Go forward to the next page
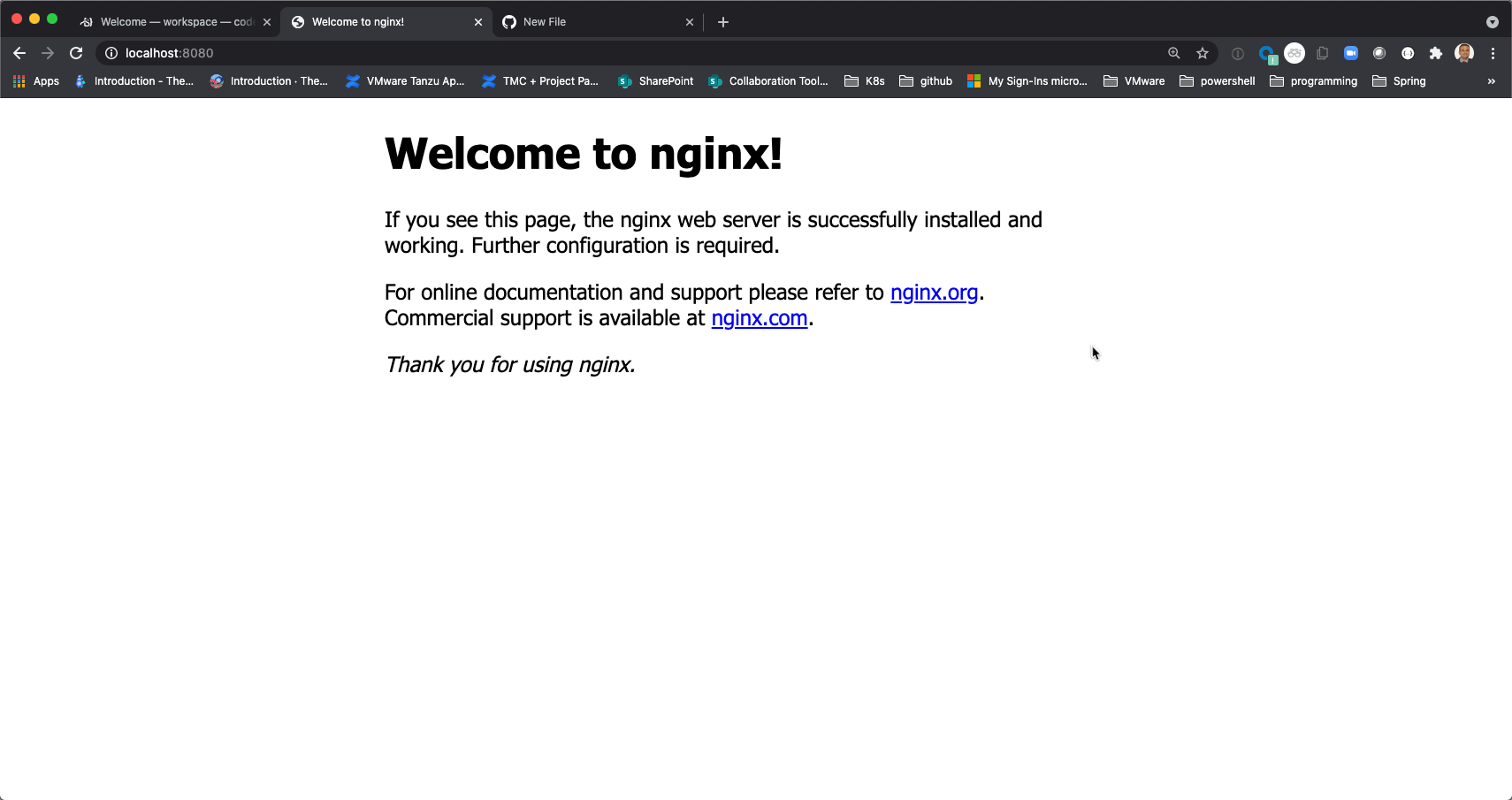Viewport: 1512px width, 800px height. click(x=48, y=53)
